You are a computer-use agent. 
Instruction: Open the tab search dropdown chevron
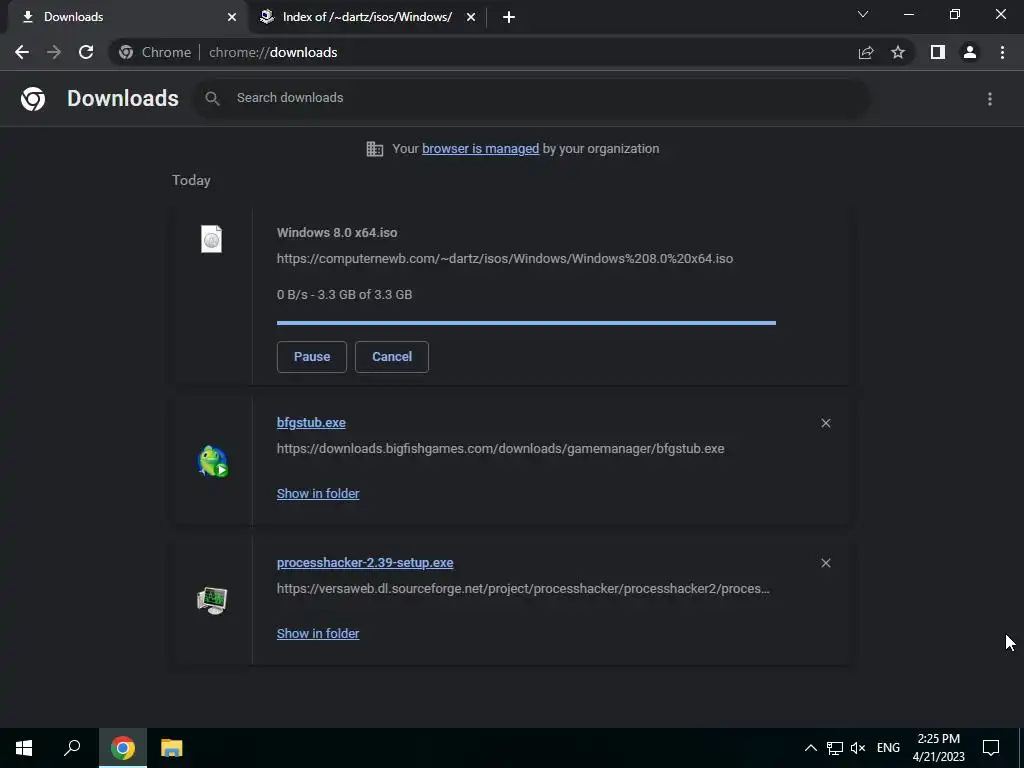pyautogui.click(x=863, y=14)
